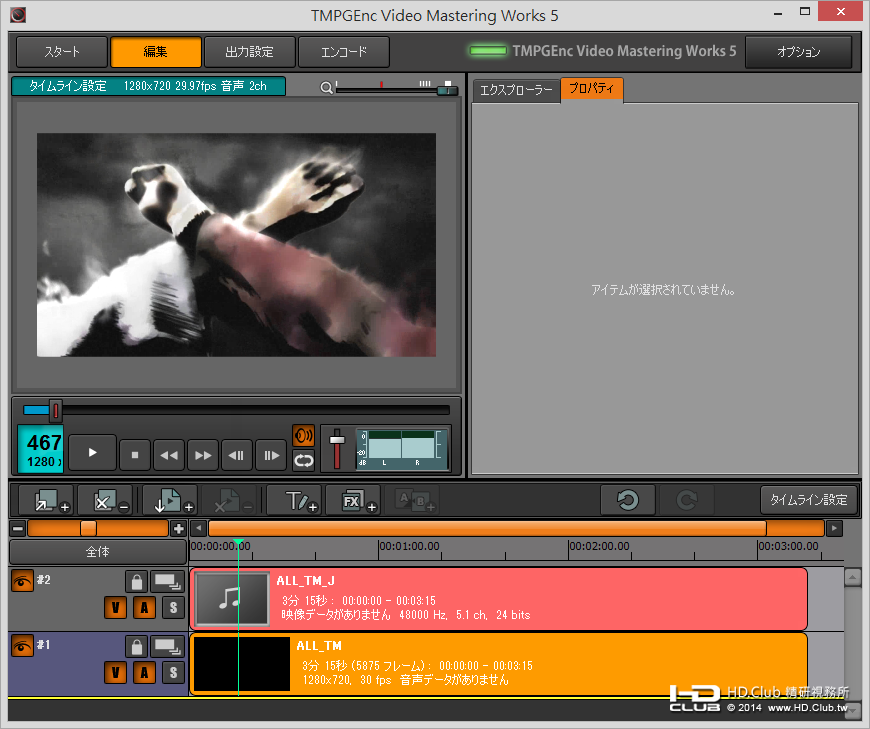Click preview magnifier zoom icon
Image resolution: width=870 pixels, height=729 pixels.
pos(326,88)
